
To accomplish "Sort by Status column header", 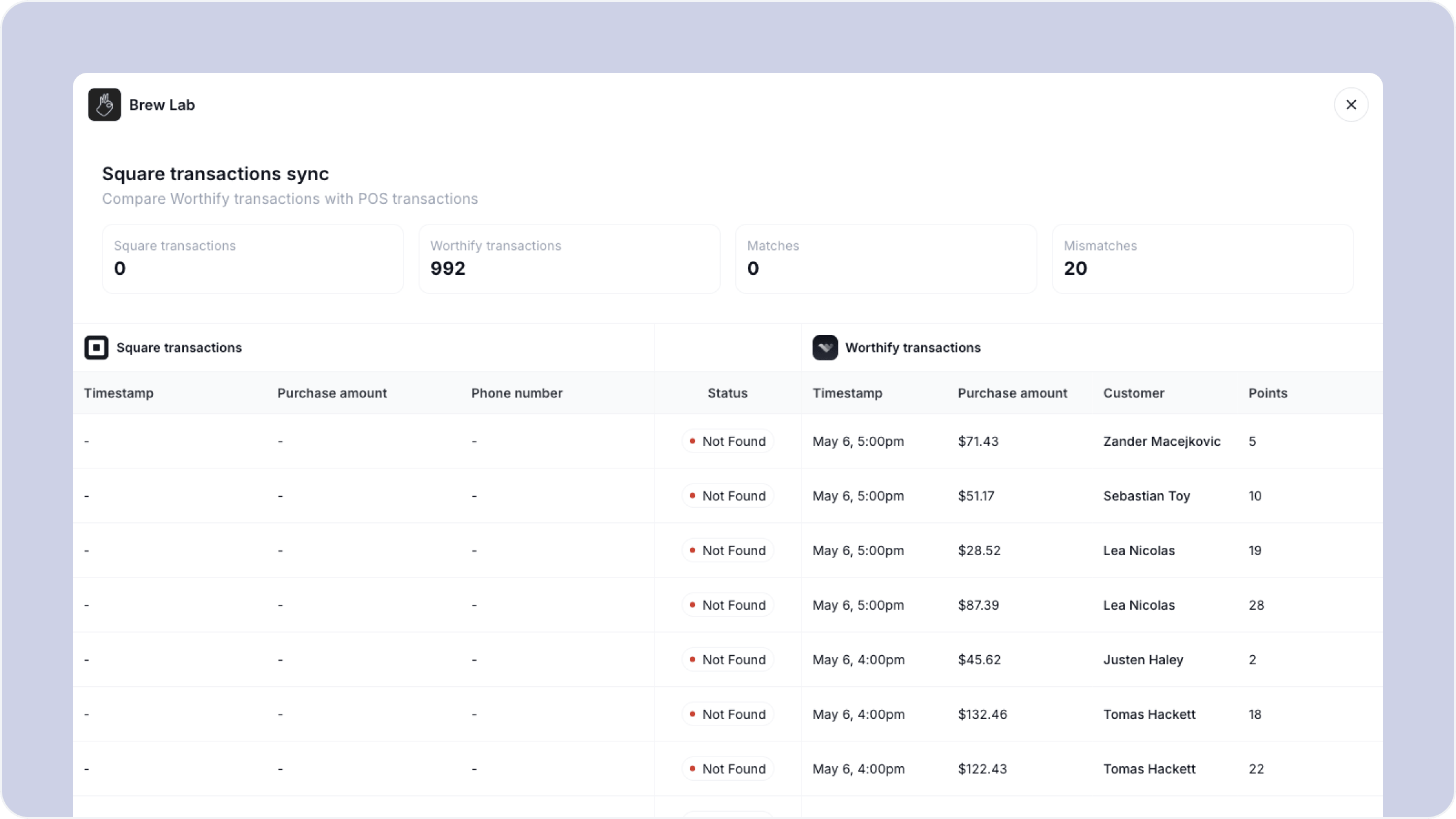I will click(x=727, y=393).
